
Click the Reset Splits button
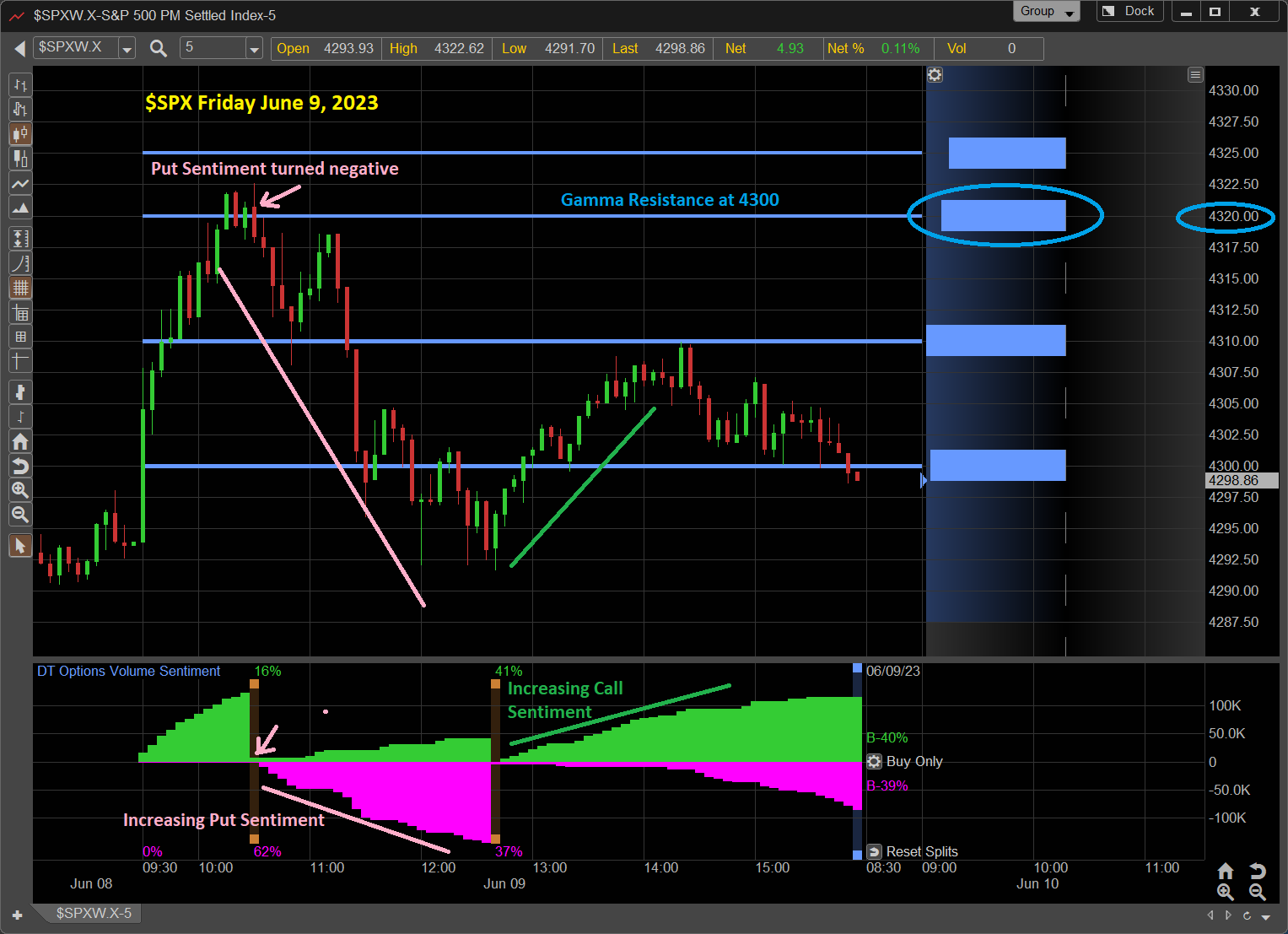point(913,851)
